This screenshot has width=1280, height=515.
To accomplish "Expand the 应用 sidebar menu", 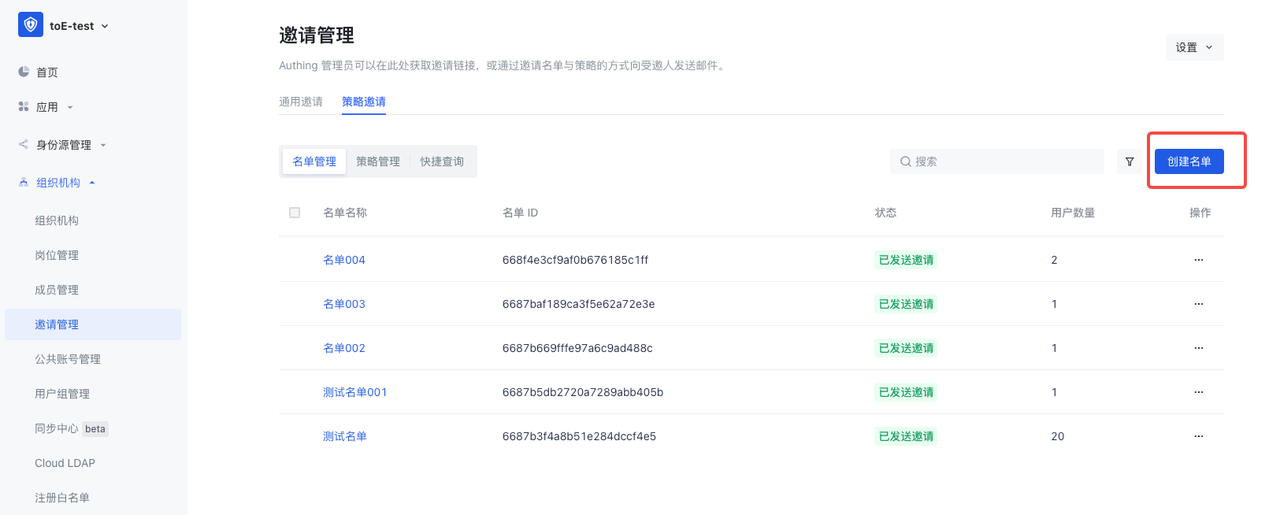I will click(x=47, y=107).
